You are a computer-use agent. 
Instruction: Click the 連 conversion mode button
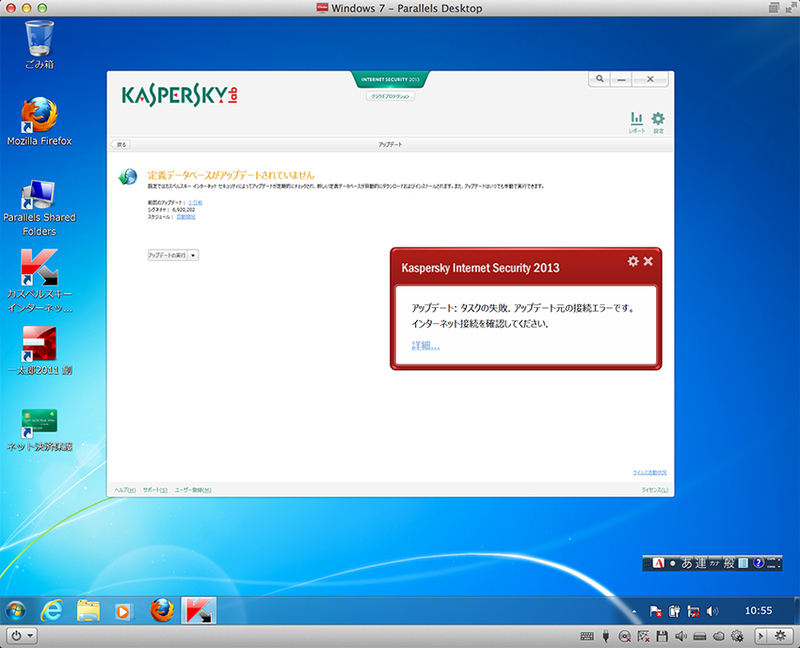701,563
